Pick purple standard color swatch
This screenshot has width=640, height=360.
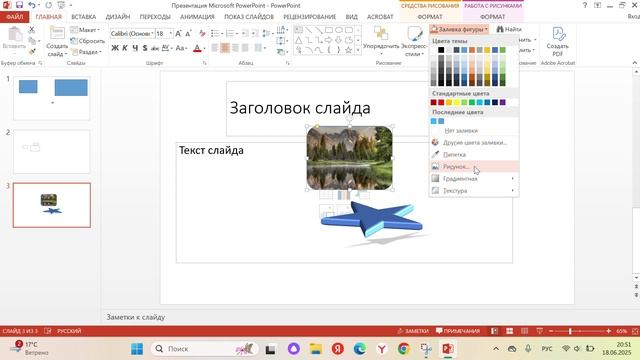(502, 102)
